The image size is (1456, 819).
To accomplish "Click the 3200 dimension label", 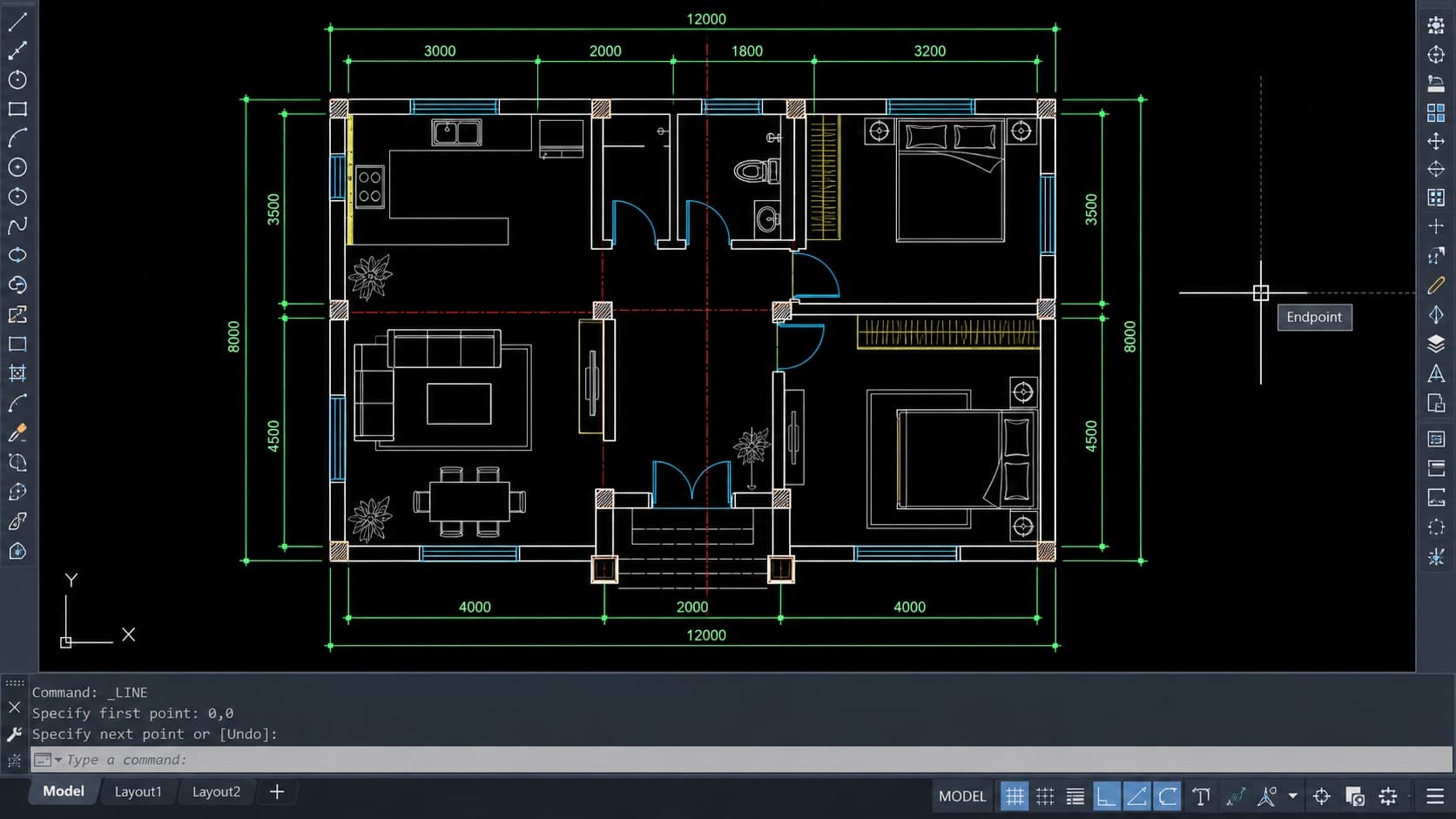I will click(930, 51).
